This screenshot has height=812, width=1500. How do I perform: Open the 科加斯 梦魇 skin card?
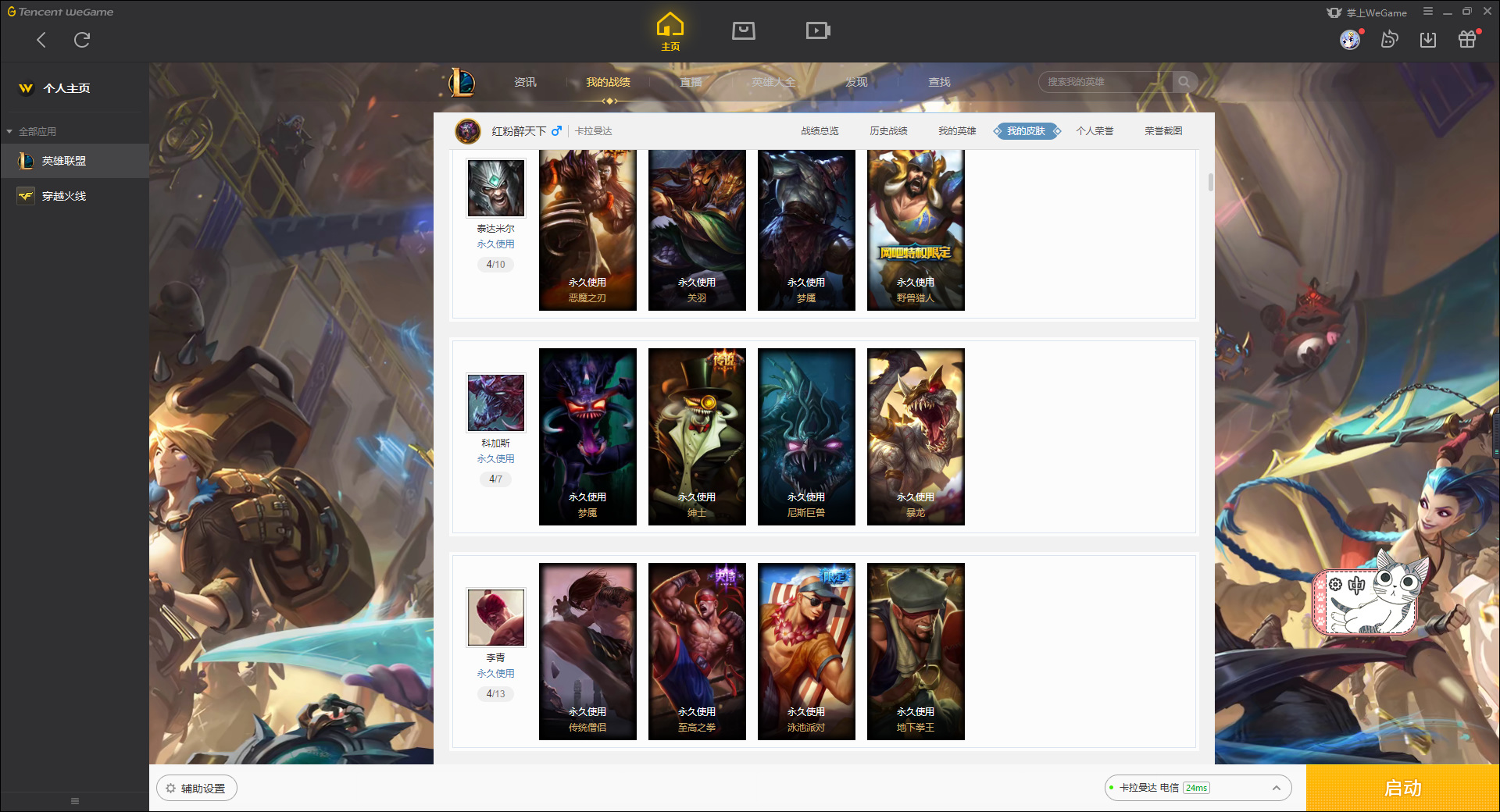(587, 436)
